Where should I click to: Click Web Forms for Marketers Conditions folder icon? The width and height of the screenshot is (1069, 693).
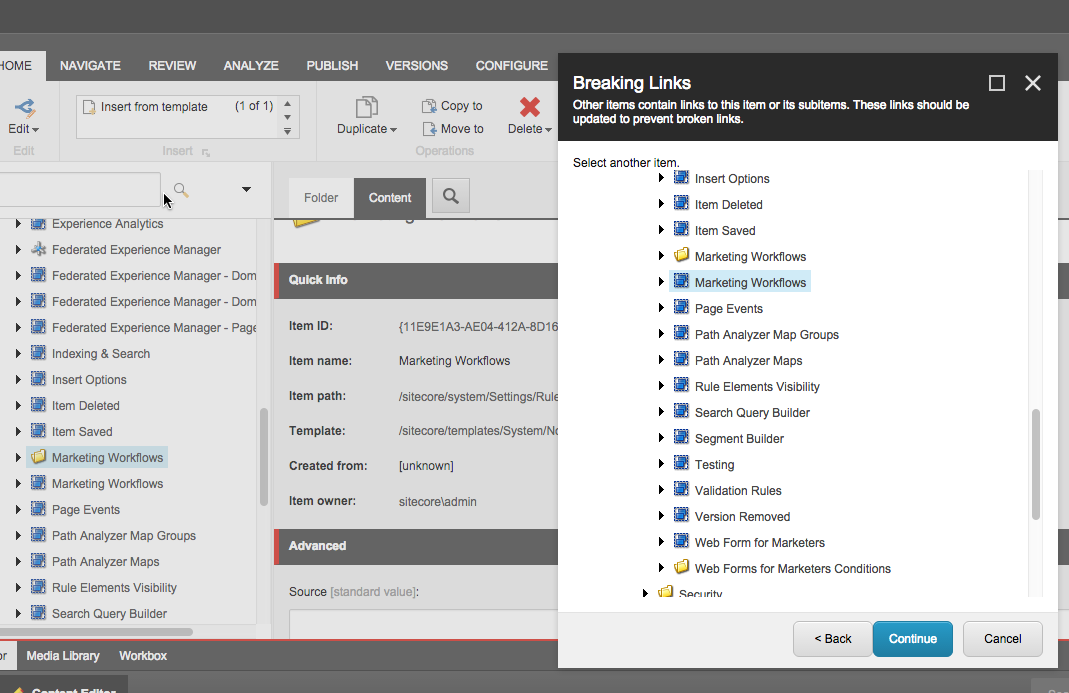[x=681, y=567]
